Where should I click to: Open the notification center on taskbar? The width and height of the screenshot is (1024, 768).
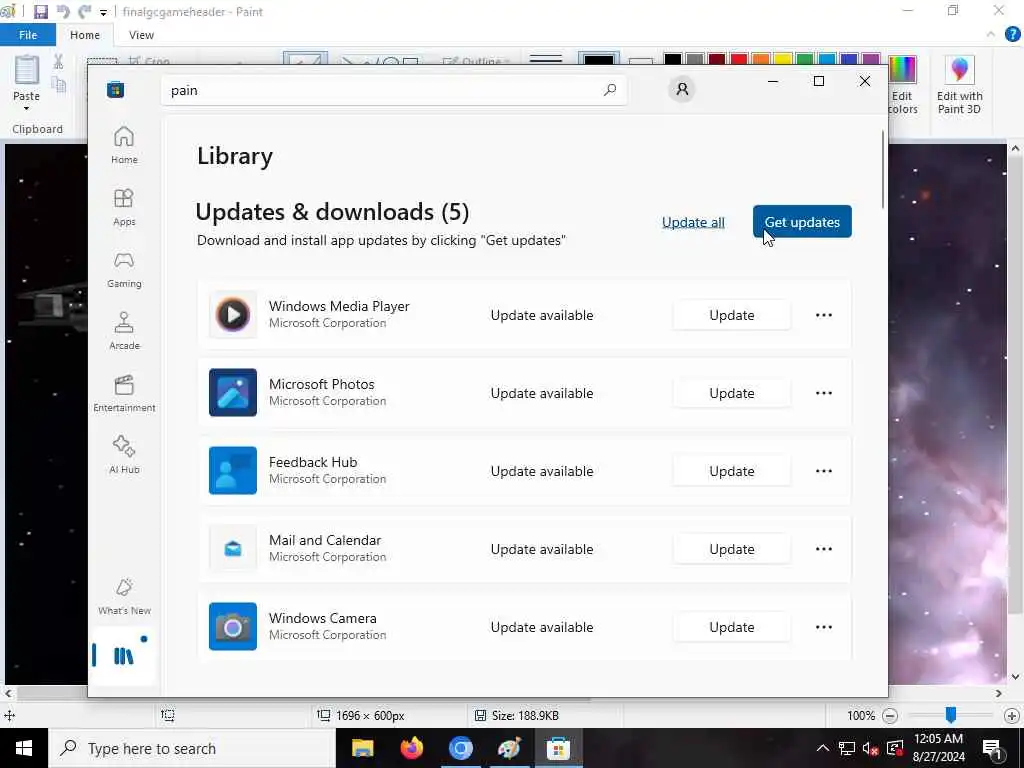[x=993, y=748]
